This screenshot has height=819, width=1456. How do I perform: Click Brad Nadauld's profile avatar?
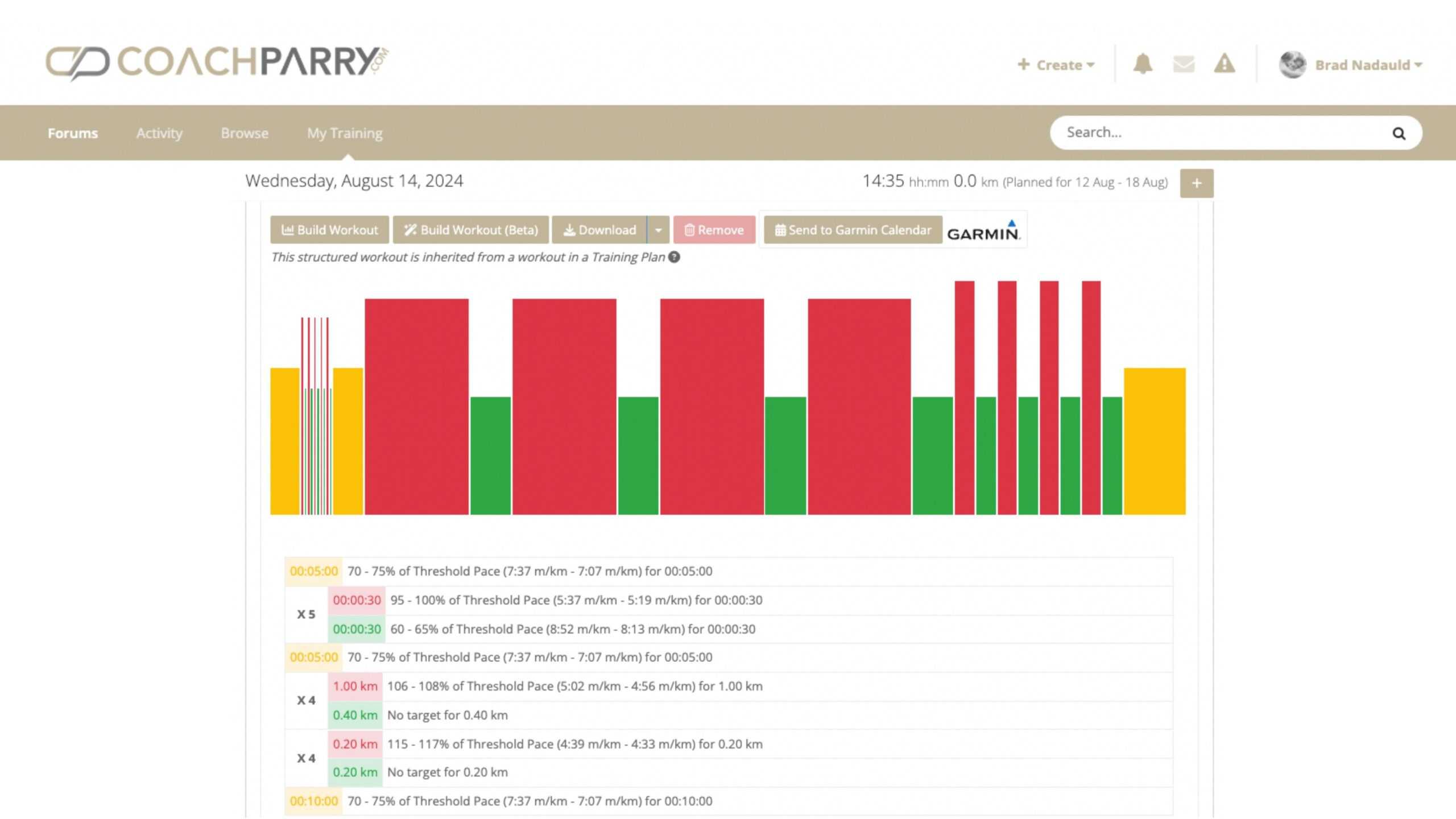pyautogui.click(x=1292, y=65)
